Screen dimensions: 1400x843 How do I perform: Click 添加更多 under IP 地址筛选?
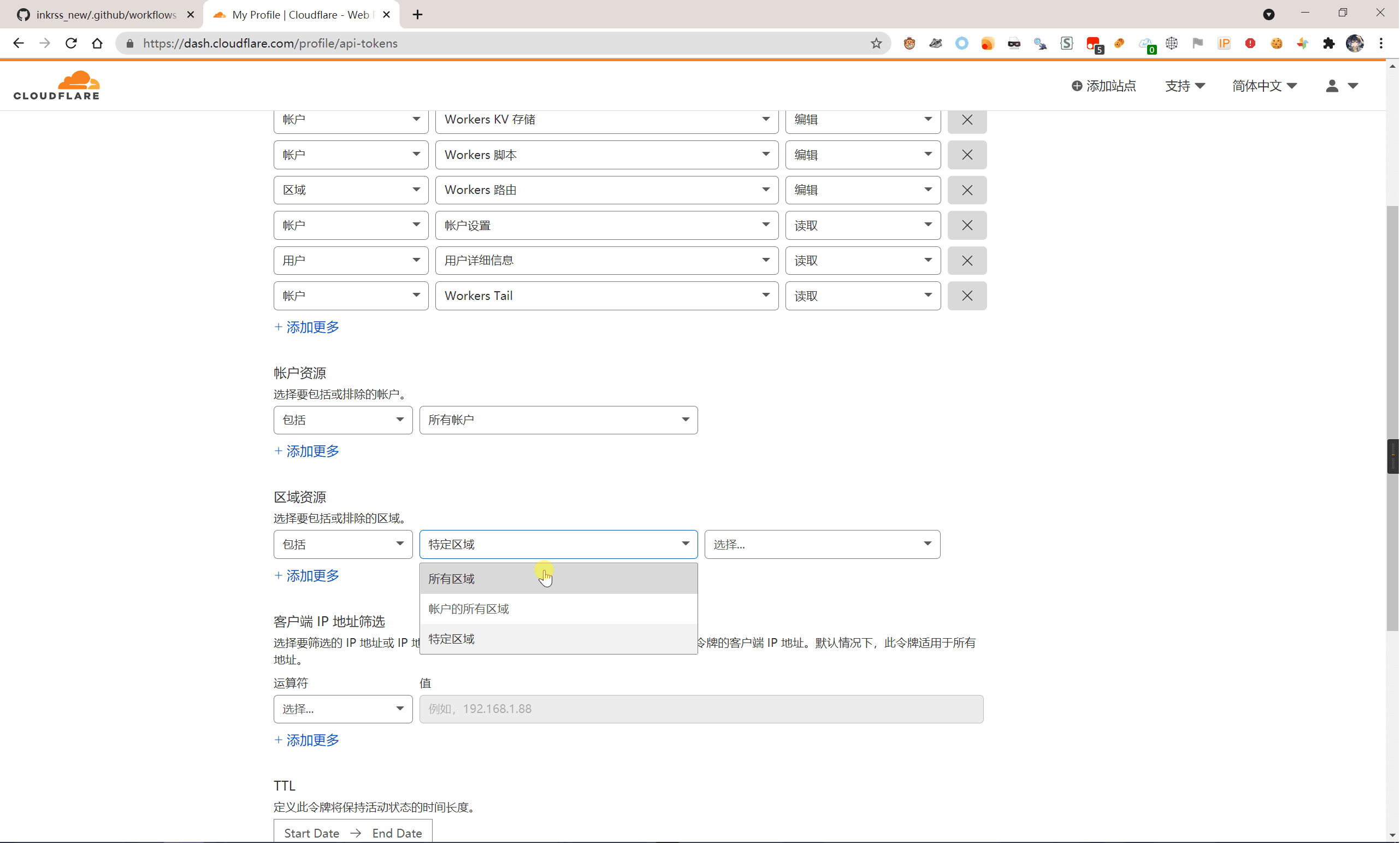[x=306, y=740]
